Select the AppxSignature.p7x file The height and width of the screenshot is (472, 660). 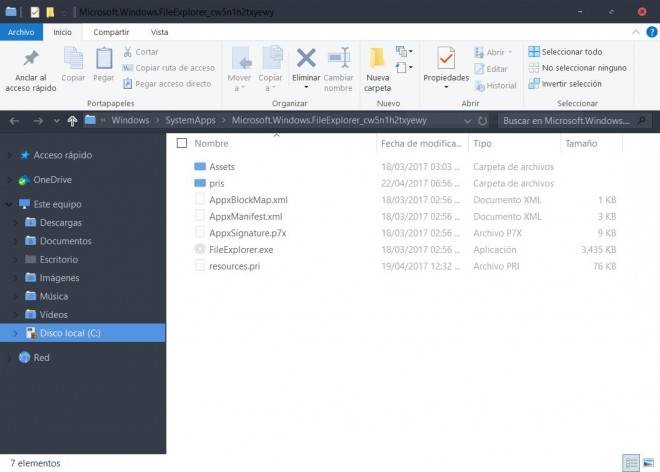click(x=248, y=233)
